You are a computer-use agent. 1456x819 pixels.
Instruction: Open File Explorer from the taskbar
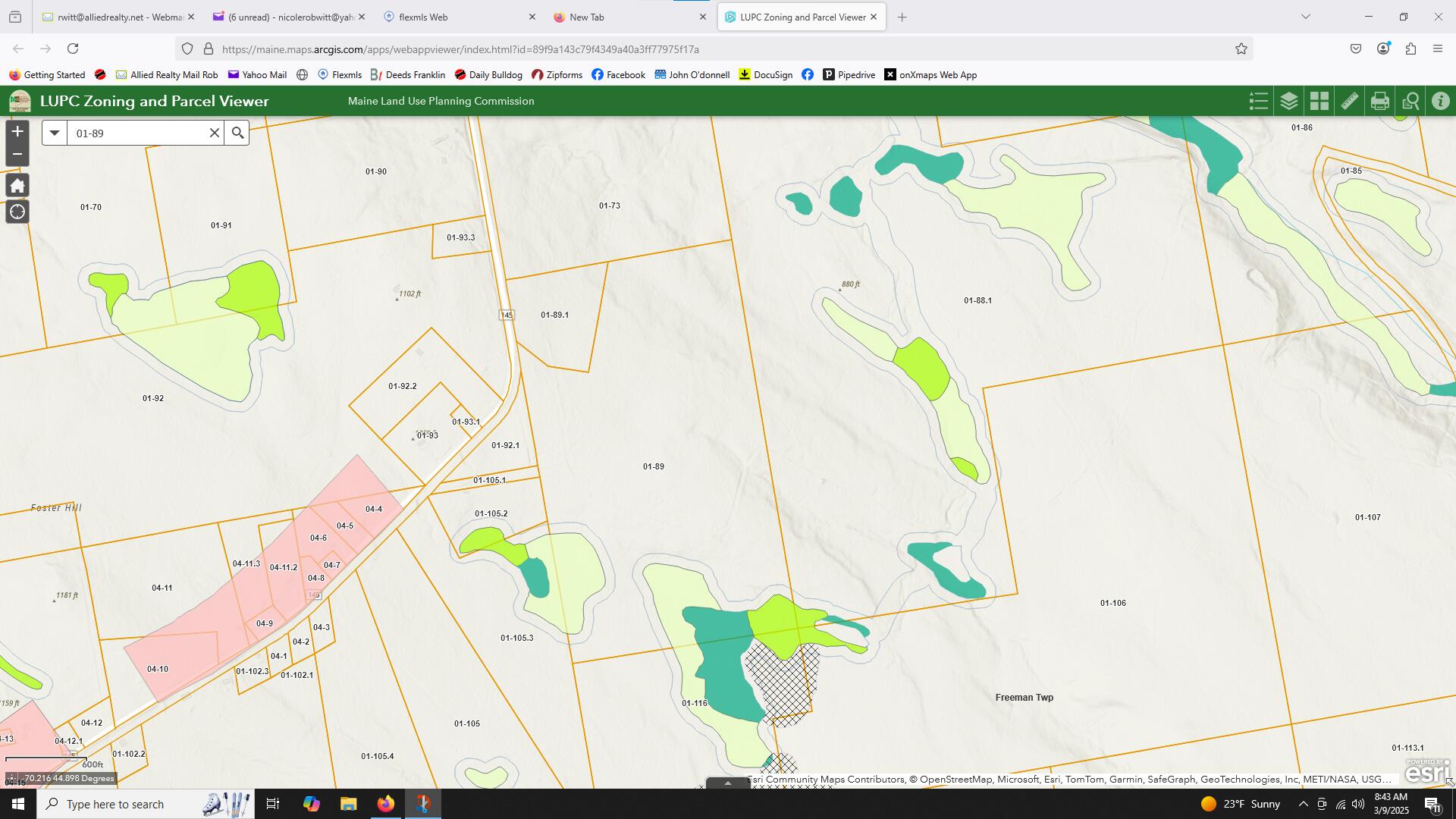click(x=348, y=804)
